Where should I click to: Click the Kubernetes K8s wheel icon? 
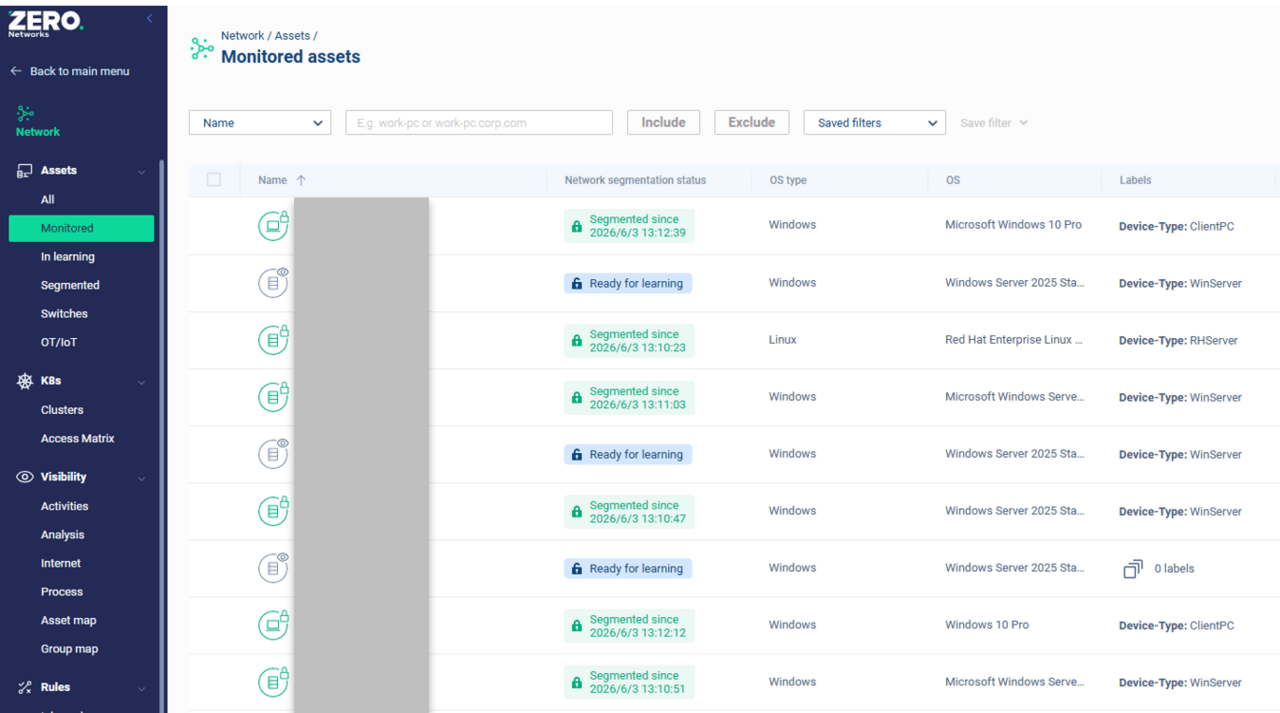pyautogui.click(x=25, y=381)
